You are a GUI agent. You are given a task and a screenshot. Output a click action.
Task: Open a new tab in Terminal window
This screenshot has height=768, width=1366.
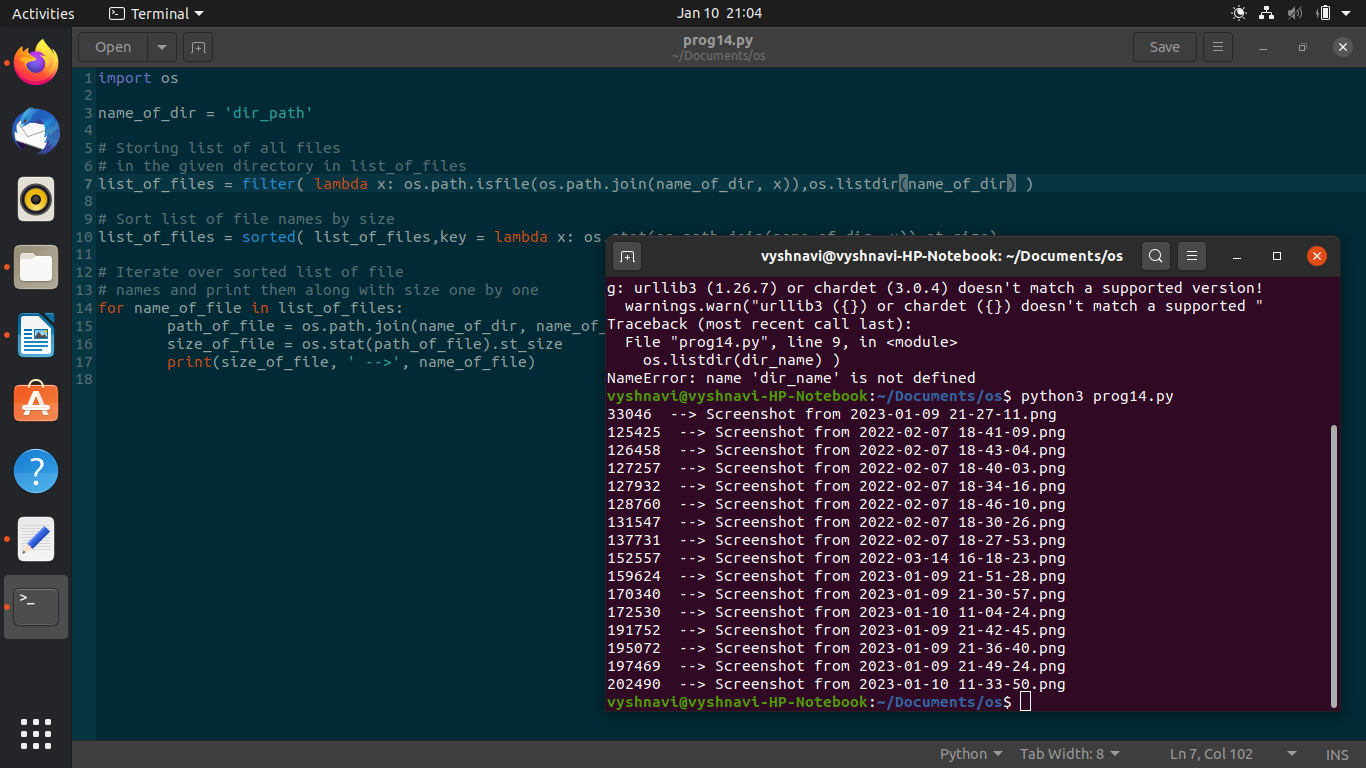click(x=626, y=256)
